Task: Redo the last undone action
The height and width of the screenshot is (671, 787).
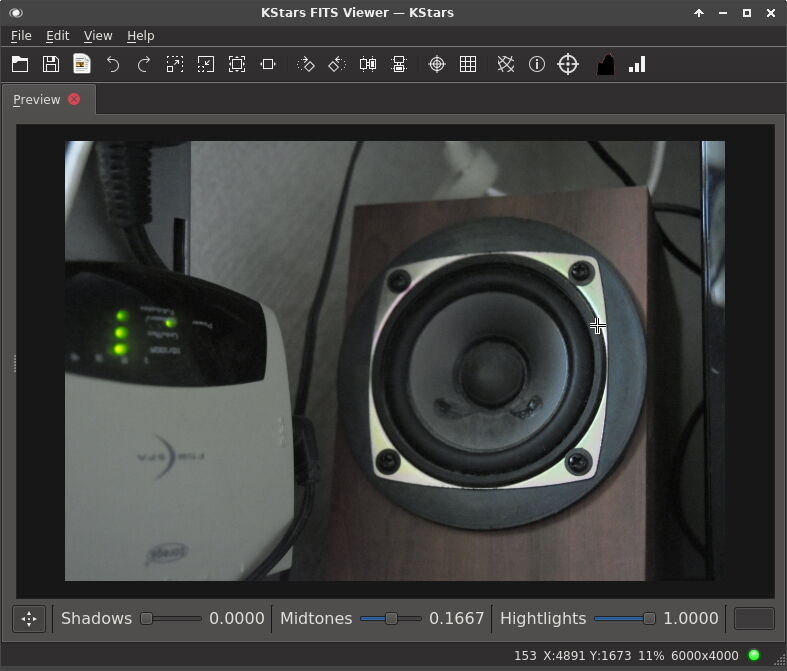Action: pyautogui.click(x=144, y=64)
